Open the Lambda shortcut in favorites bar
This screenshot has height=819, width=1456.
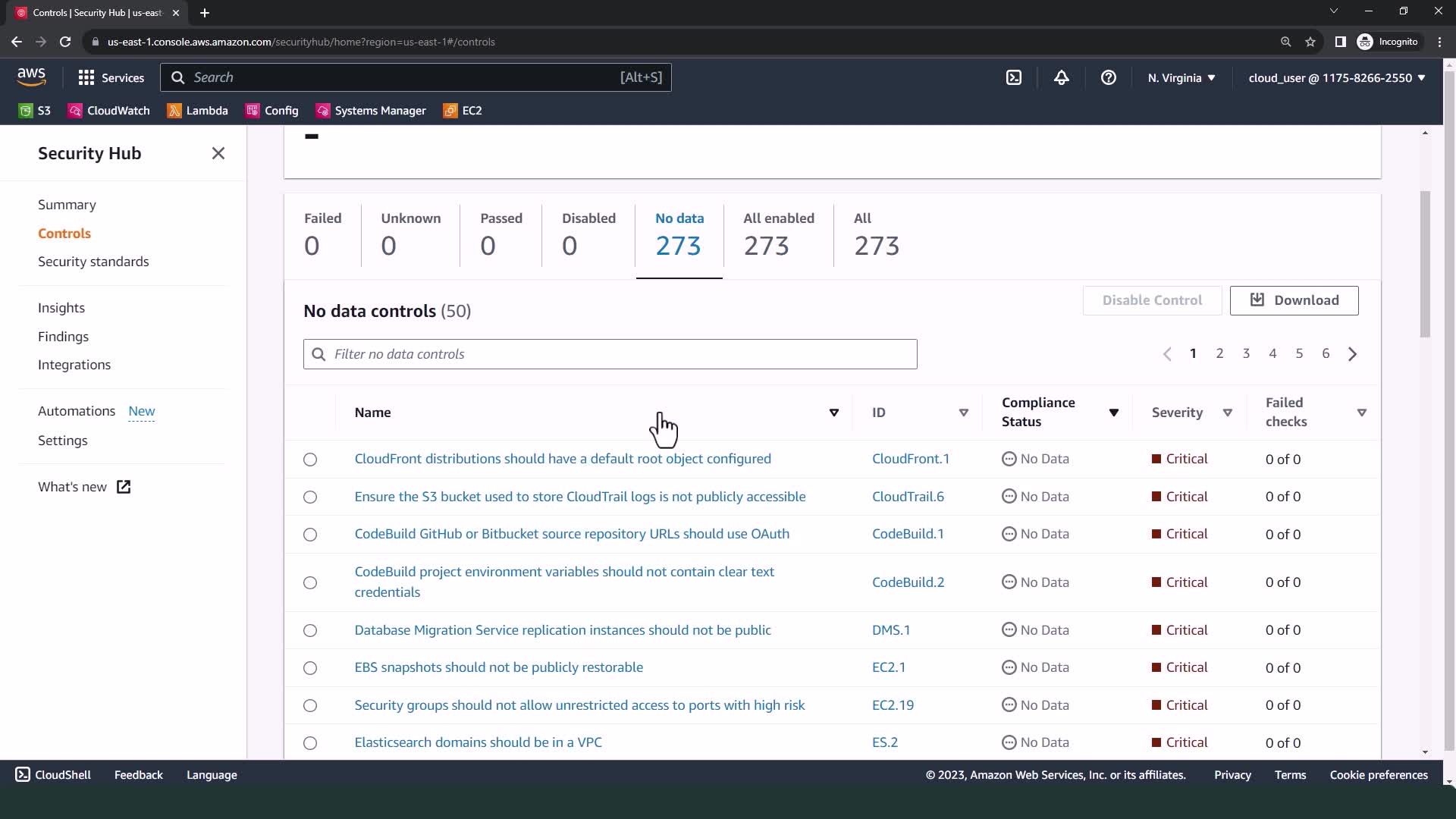tap(197, 111)
